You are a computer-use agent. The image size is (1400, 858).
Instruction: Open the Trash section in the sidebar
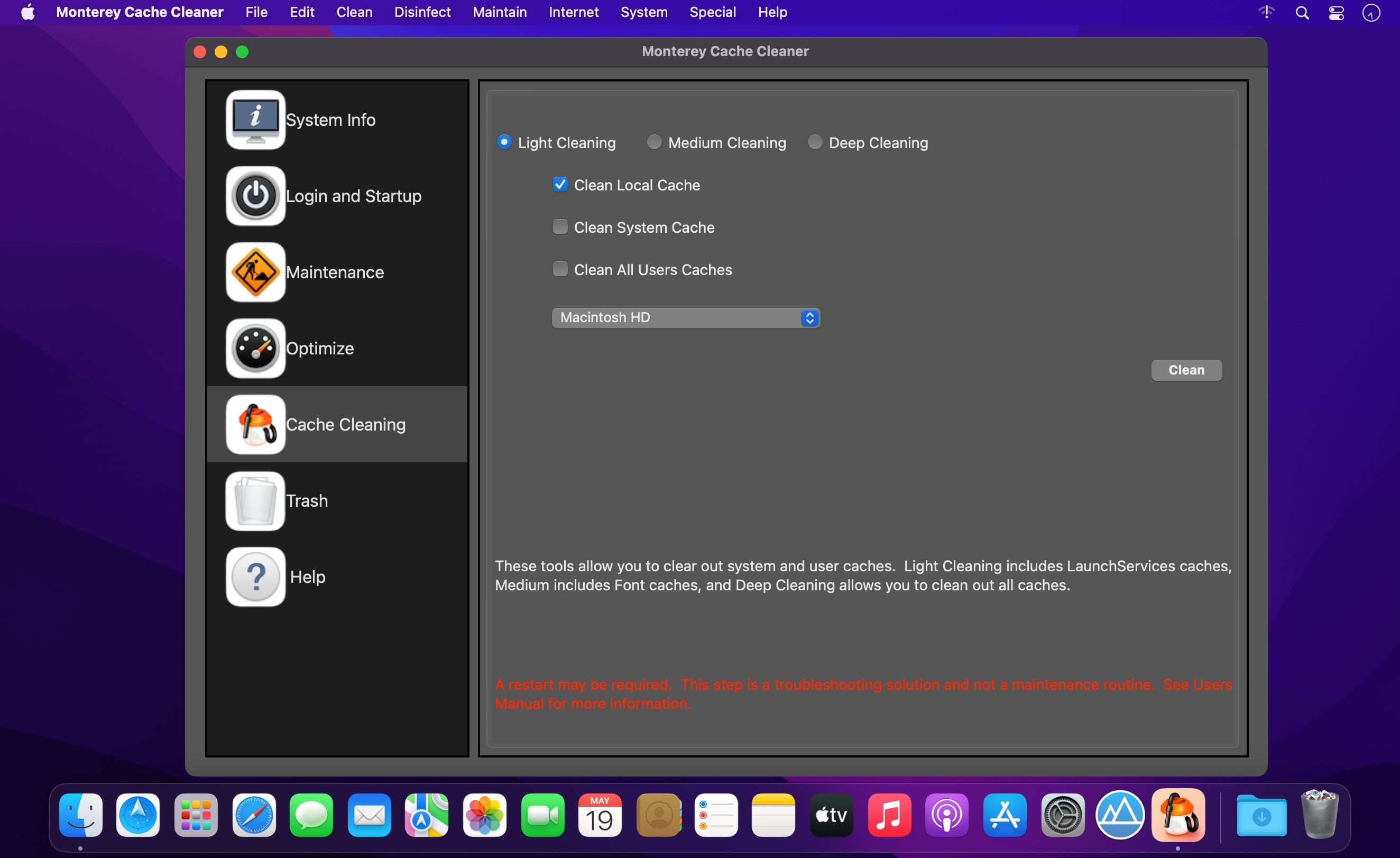pyautogui.click(x=337, y=501)
